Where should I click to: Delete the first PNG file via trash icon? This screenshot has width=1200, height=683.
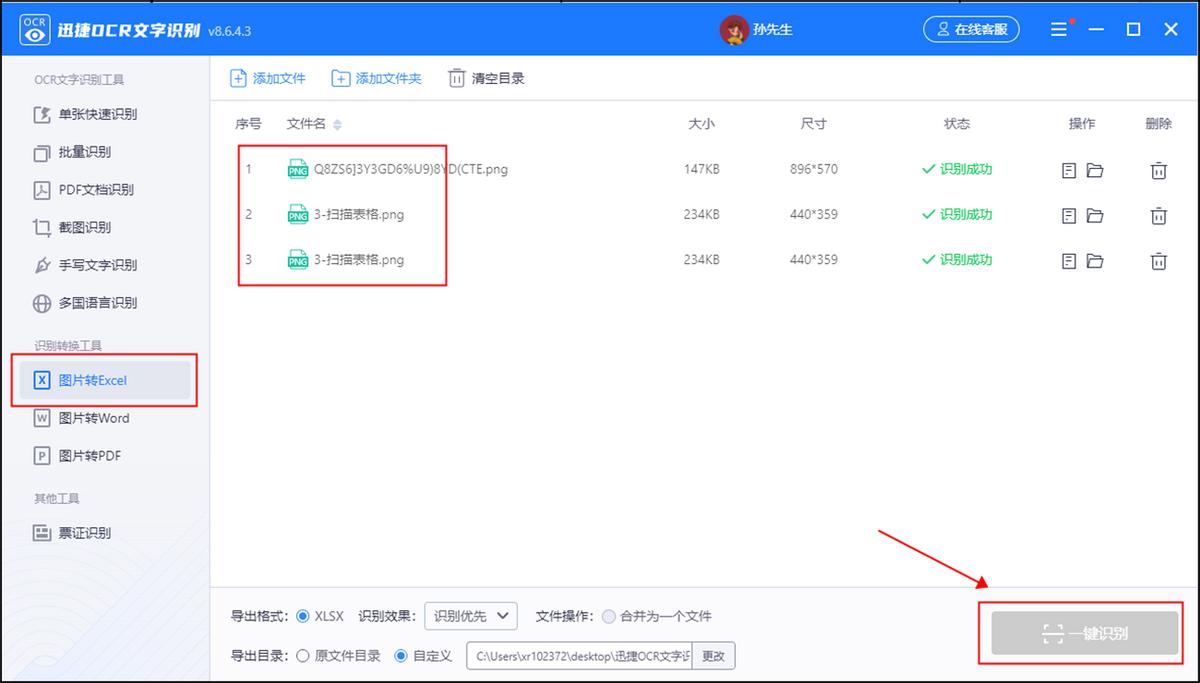pyautogui.click(x=1158, y=169)
